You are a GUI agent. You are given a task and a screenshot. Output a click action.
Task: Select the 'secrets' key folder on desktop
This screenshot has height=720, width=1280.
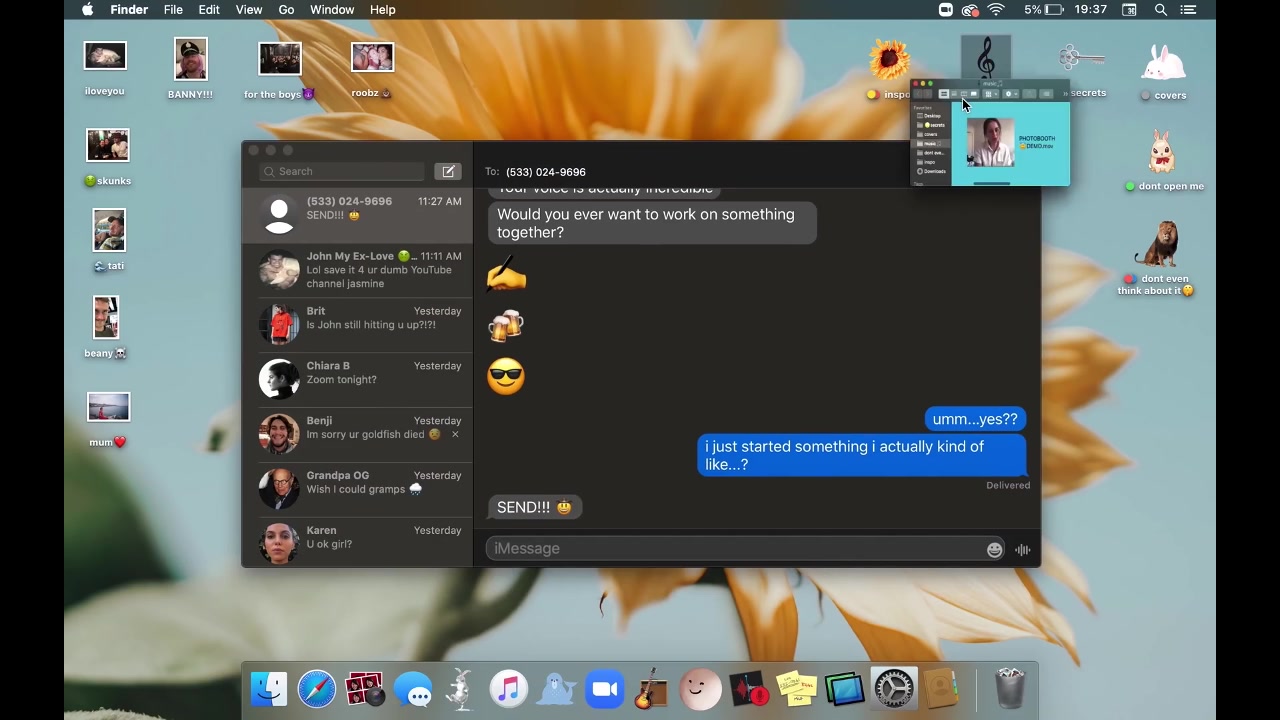[1082, 68]
